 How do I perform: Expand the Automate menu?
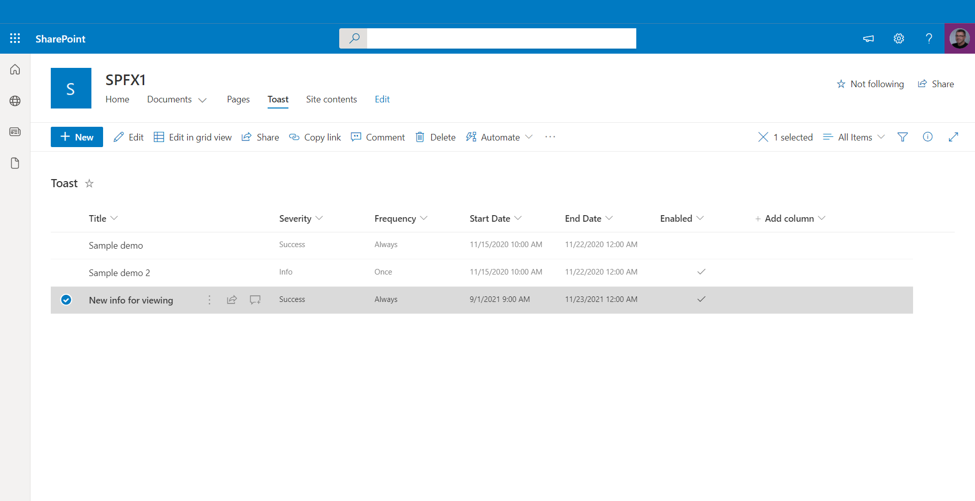click(x=499, y=137)
